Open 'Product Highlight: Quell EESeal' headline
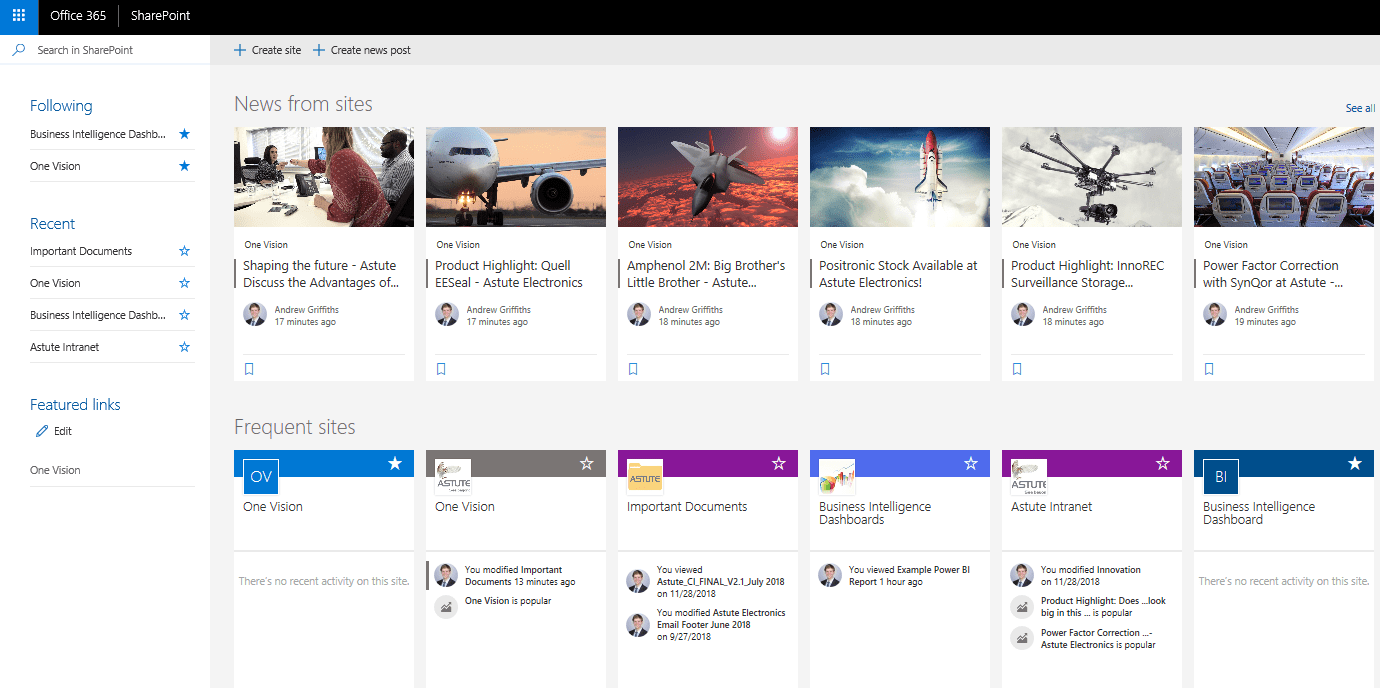Screen dimensions: 1380x688 [509, 274]
